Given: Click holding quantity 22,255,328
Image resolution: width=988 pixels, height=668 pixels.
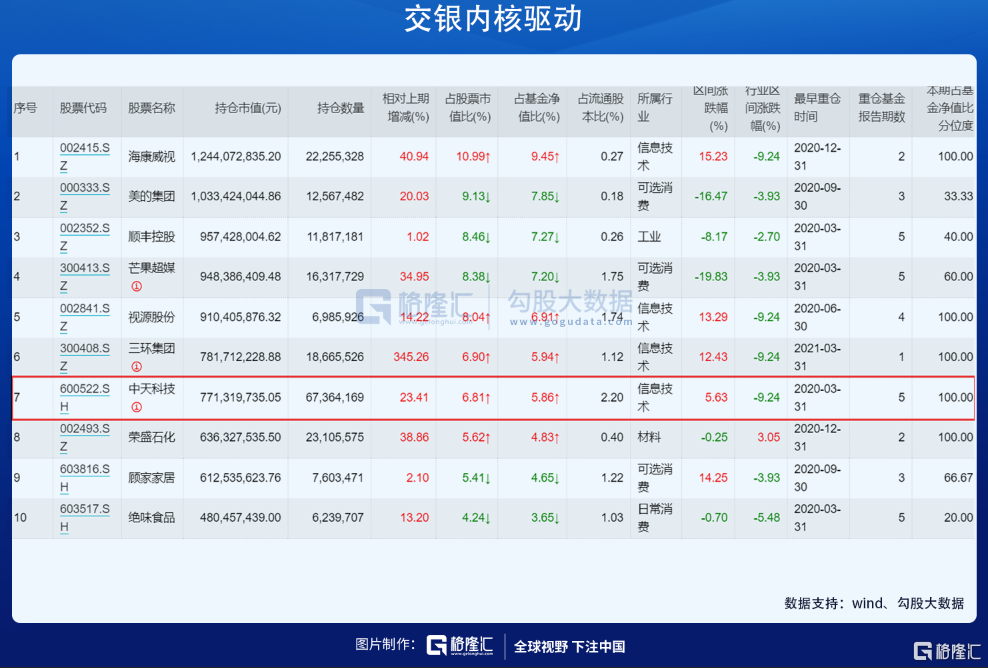Looking at the screenshot, I should point(335,156).
